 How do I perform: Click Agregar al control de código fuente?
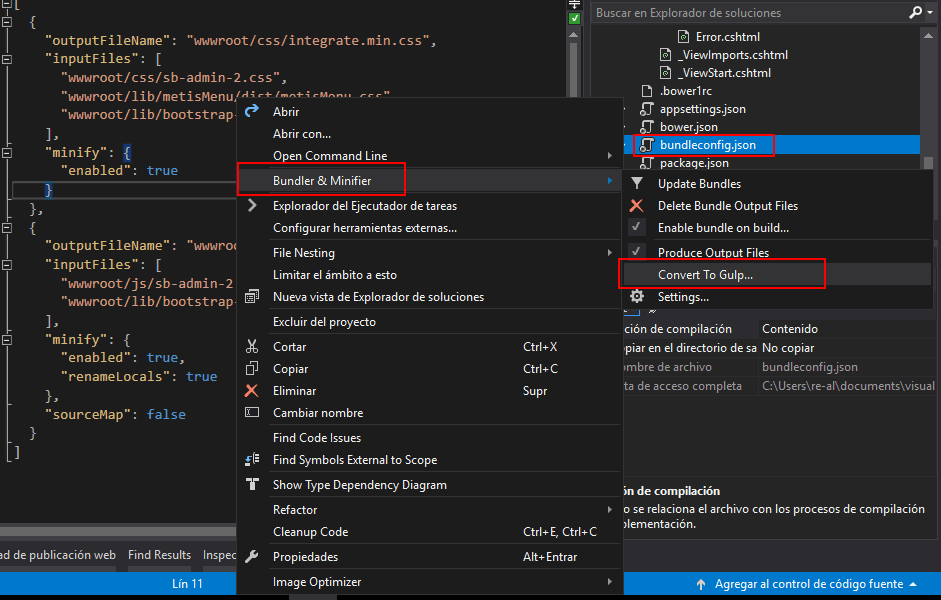click(x=808, y=584)
